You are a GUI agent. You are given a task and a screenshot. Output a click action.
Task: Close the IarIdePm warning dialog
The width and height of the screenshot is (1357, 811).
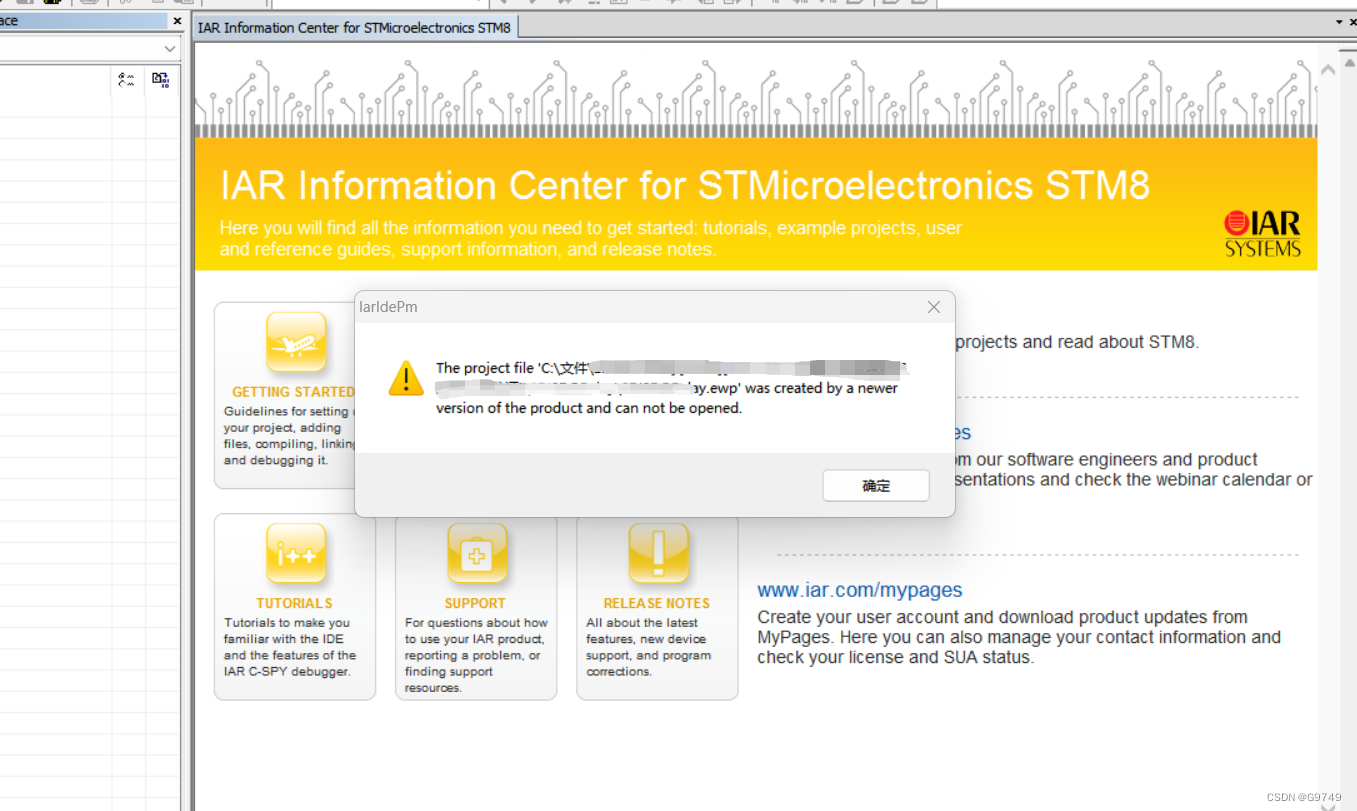point(934,307)
